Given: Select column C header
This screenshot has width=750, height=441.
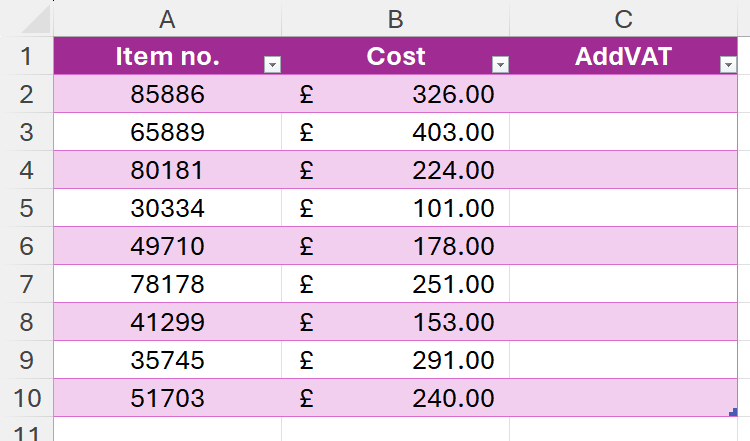Looking at the screenshot, I should 623,18.
